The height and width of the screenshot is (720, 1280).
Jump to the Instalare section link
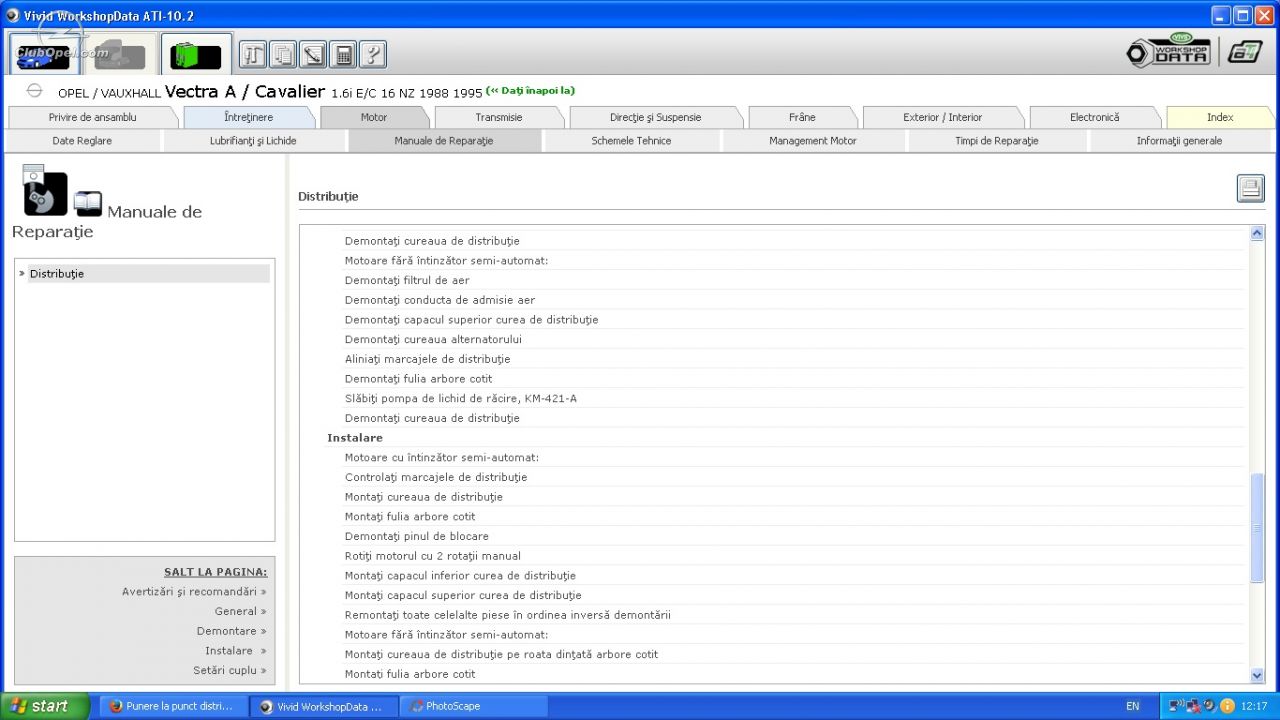[x=236, y=651]
